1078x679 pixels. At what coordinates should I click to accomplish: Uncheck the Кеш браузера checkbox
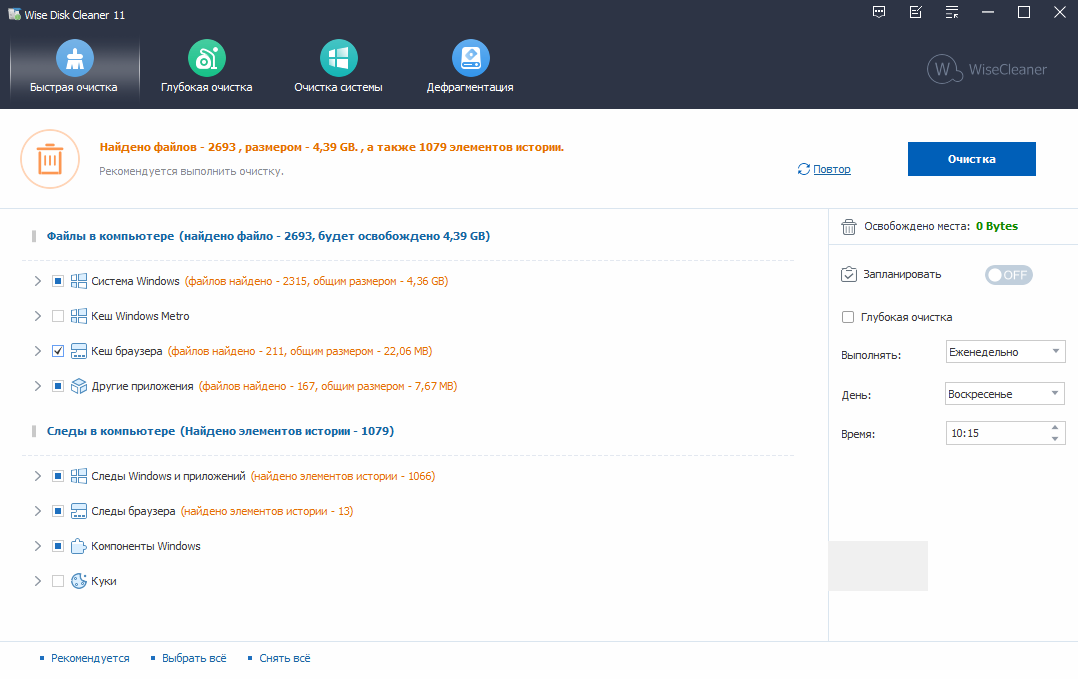coord(58,351)
